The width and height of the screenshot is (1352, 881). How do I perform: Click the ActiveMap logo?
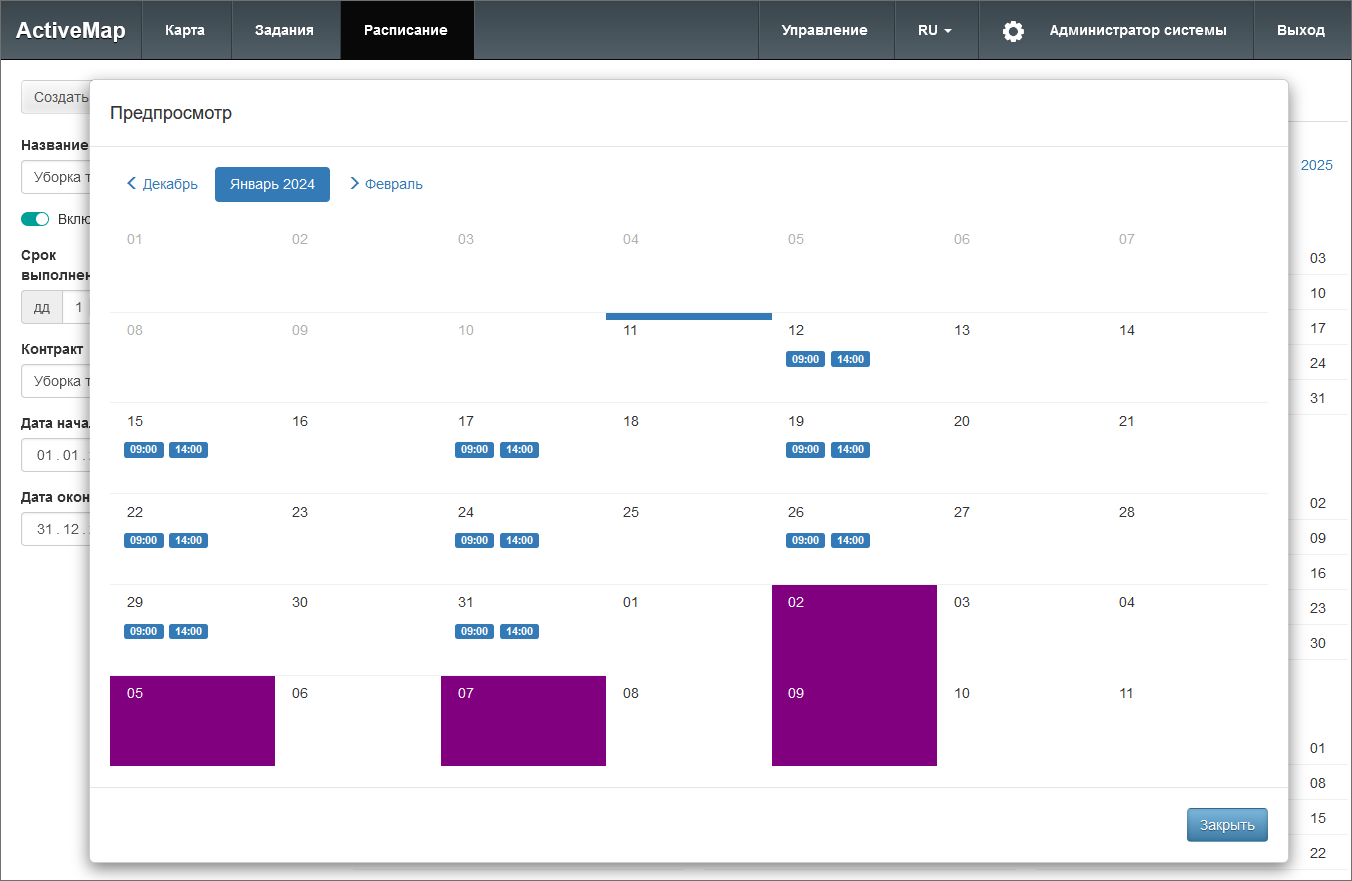point(71,30)
